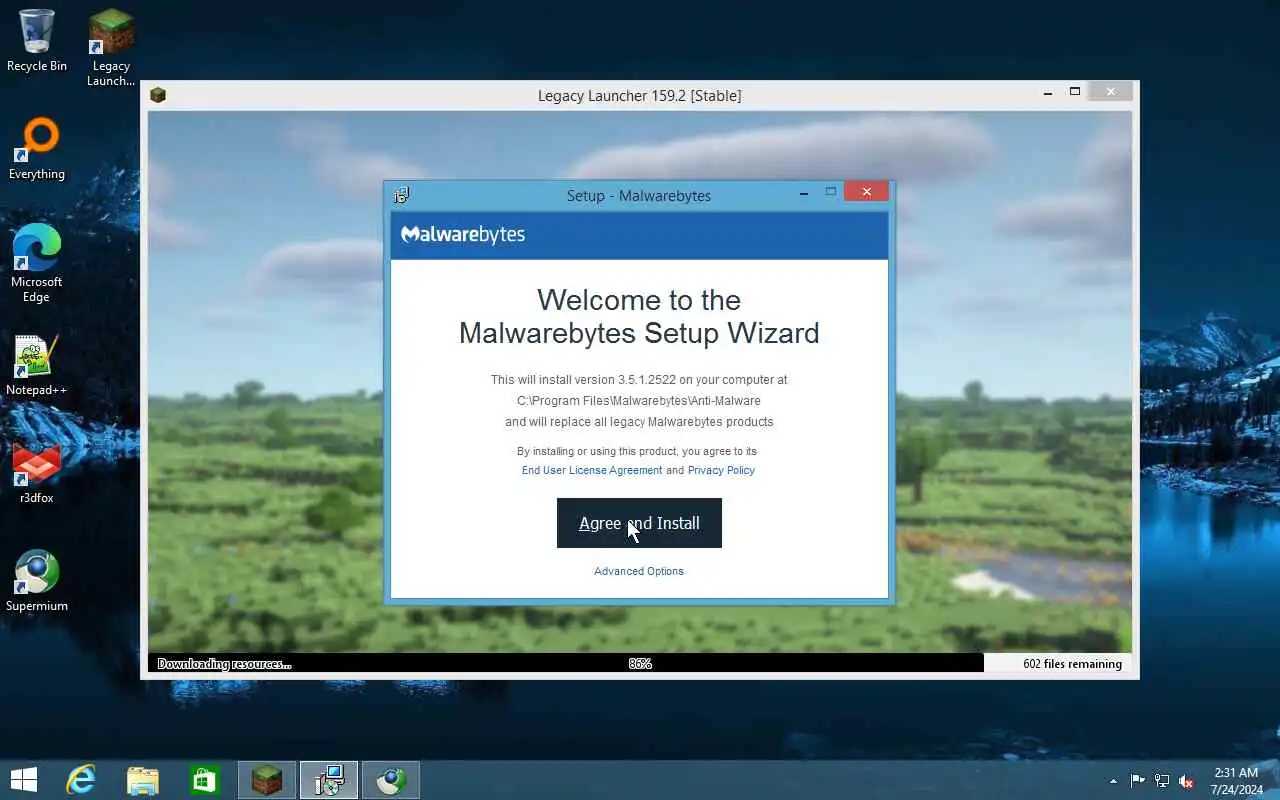
Task: Maximize the Legacy Launcher window
Action: point(1075,92)
